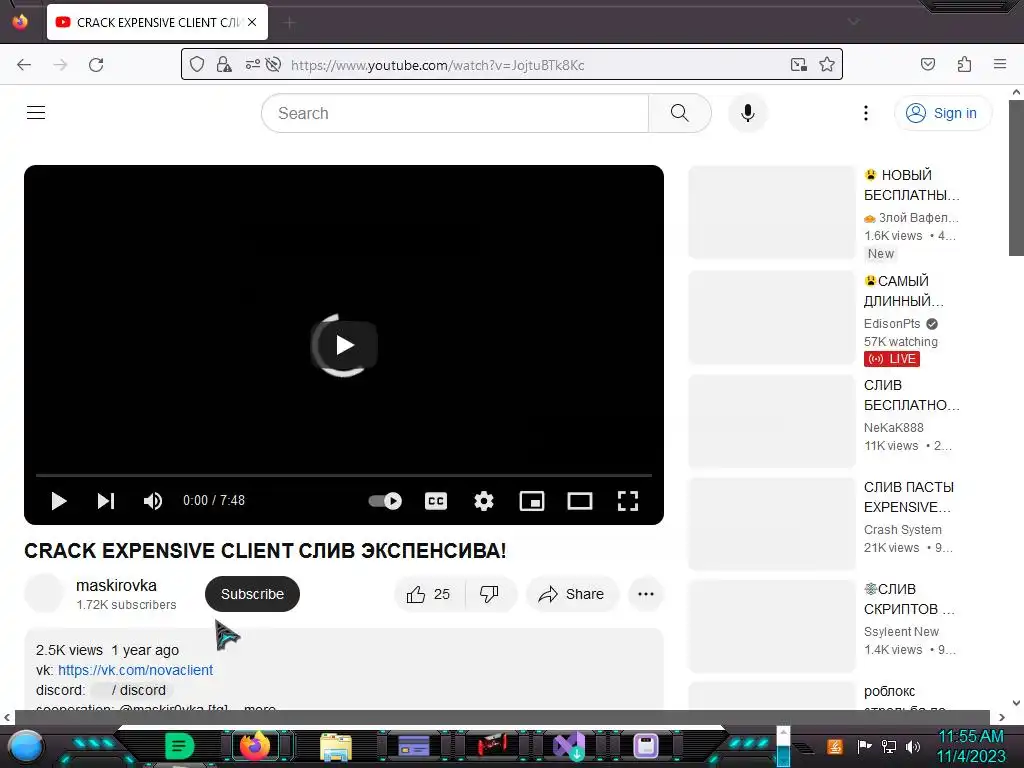
Task: Enable miniplayer mode icon
Action: (x=532, y=501)
